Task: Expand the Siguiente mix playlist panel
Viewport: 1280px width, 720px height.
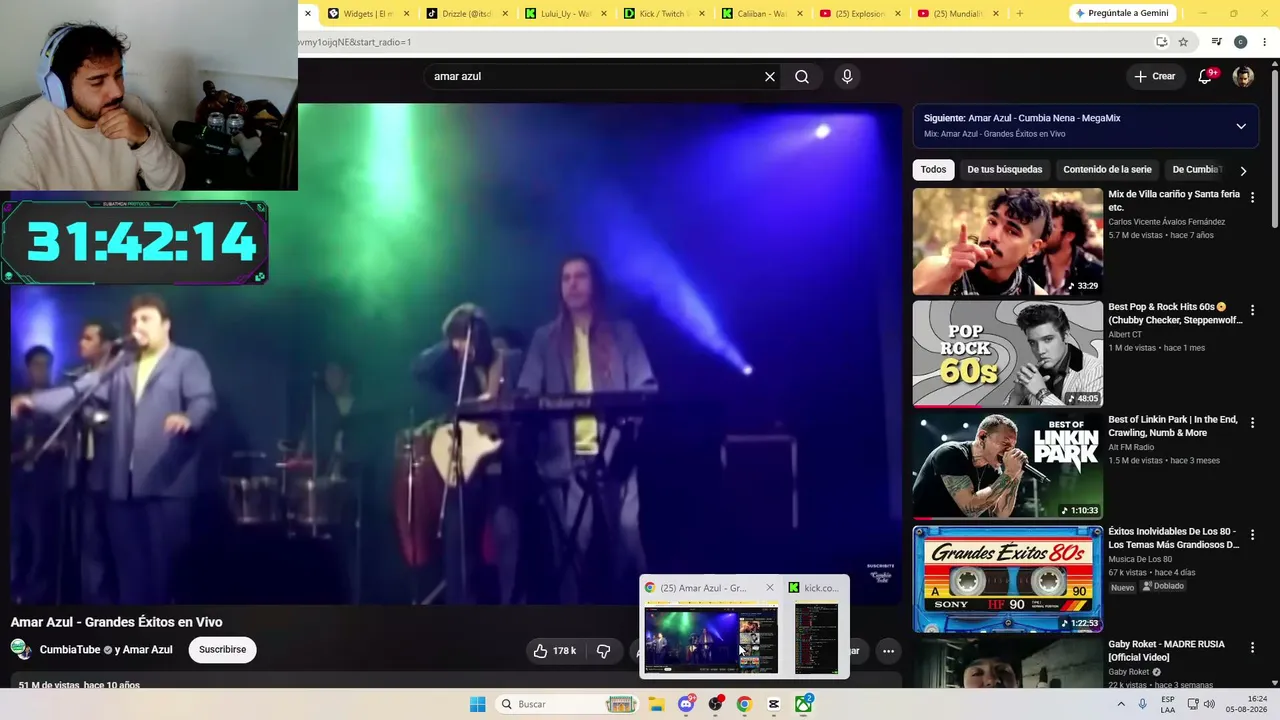Action: 1241,126
